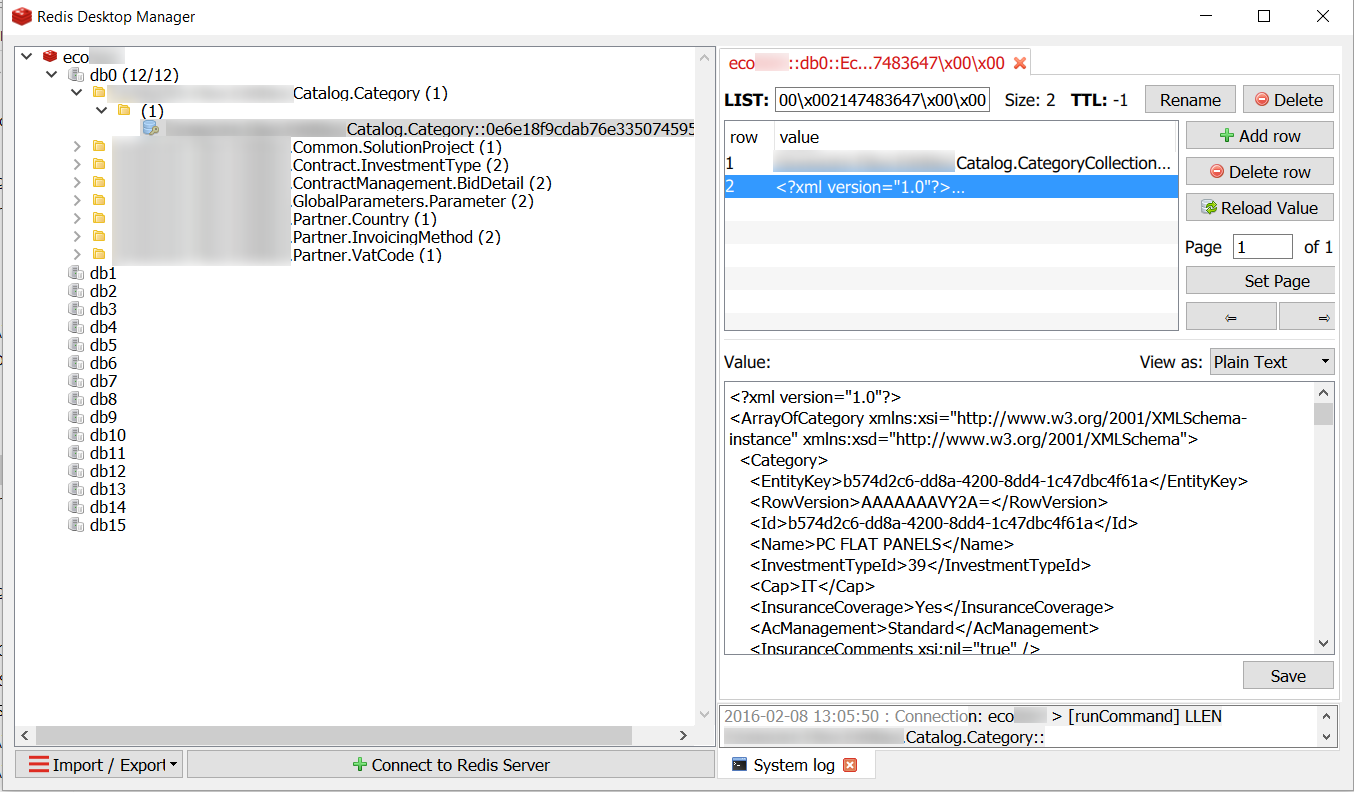Click the folder icon beside the (1) subfolder
The width and height of the screenshot is (1354, 792).
click(124, 111)
